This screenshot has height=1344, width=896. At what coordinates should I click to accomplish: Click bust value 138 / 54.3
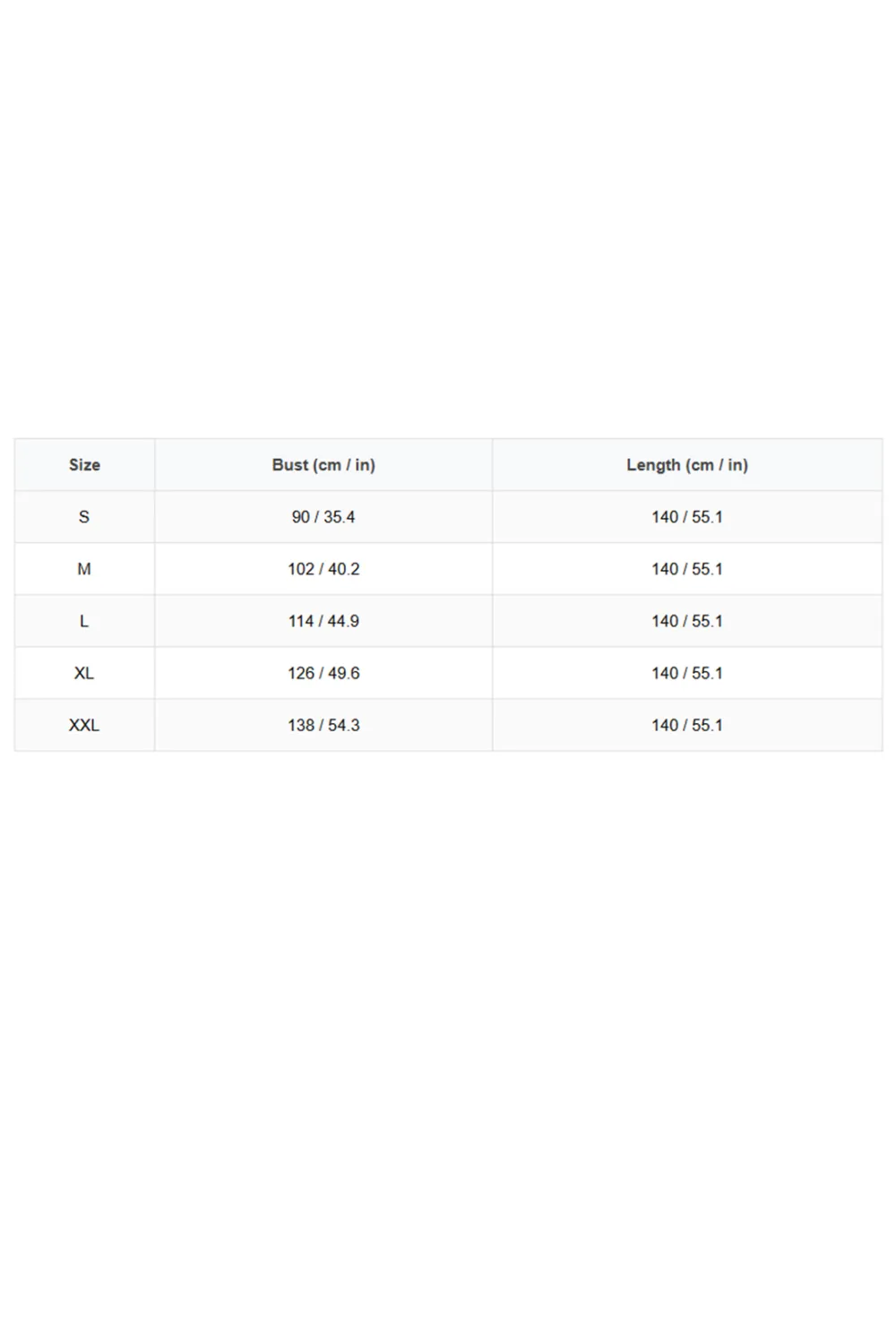pos(323,725)
